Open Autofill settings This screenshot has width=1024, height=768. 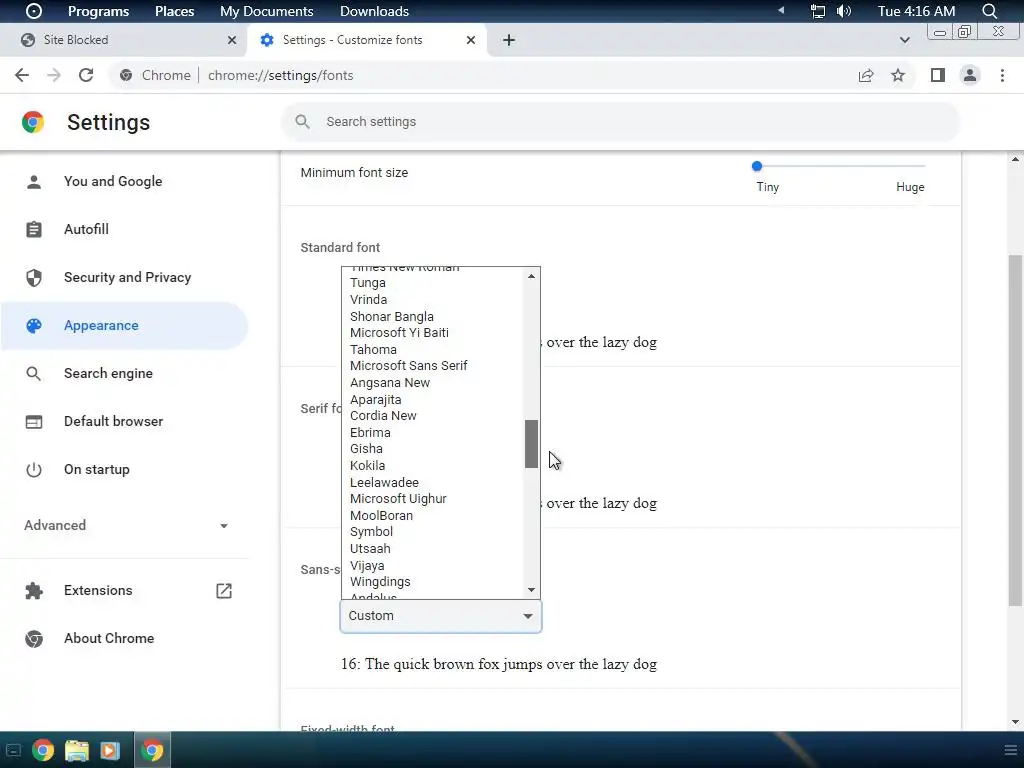124,229
